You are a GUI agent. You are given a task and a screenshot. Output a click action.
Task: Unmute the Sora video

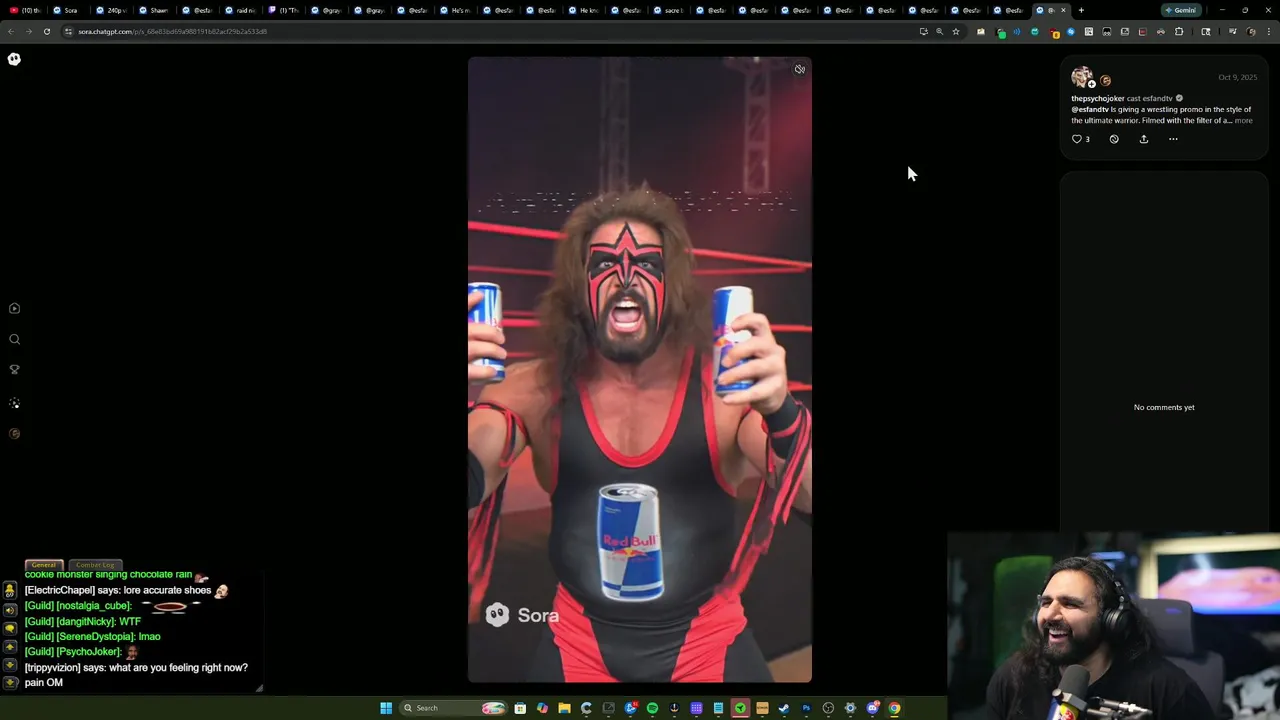[x=800, y=69]
